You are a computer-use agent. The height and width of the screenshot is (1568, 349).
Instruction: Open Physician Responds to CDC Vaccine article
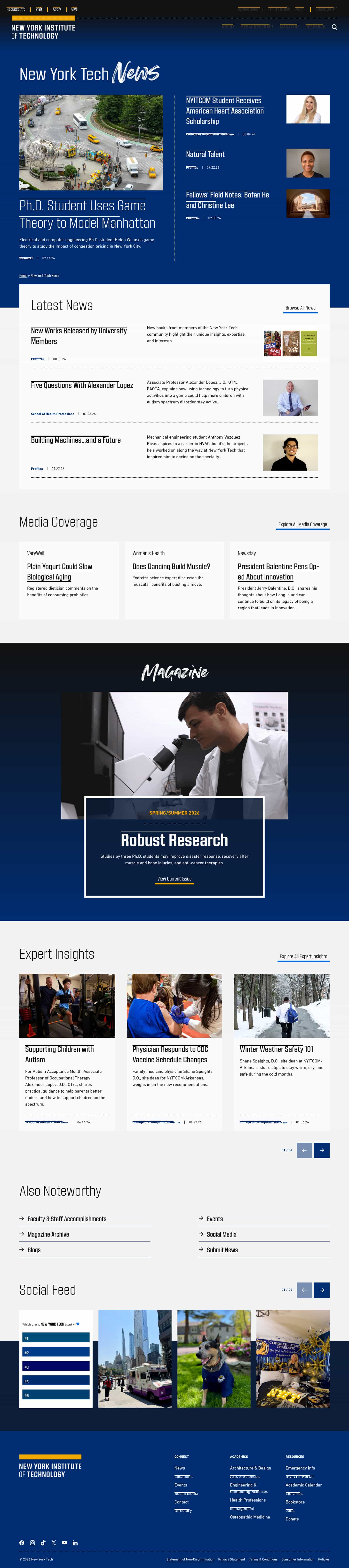click(170, 1054)
